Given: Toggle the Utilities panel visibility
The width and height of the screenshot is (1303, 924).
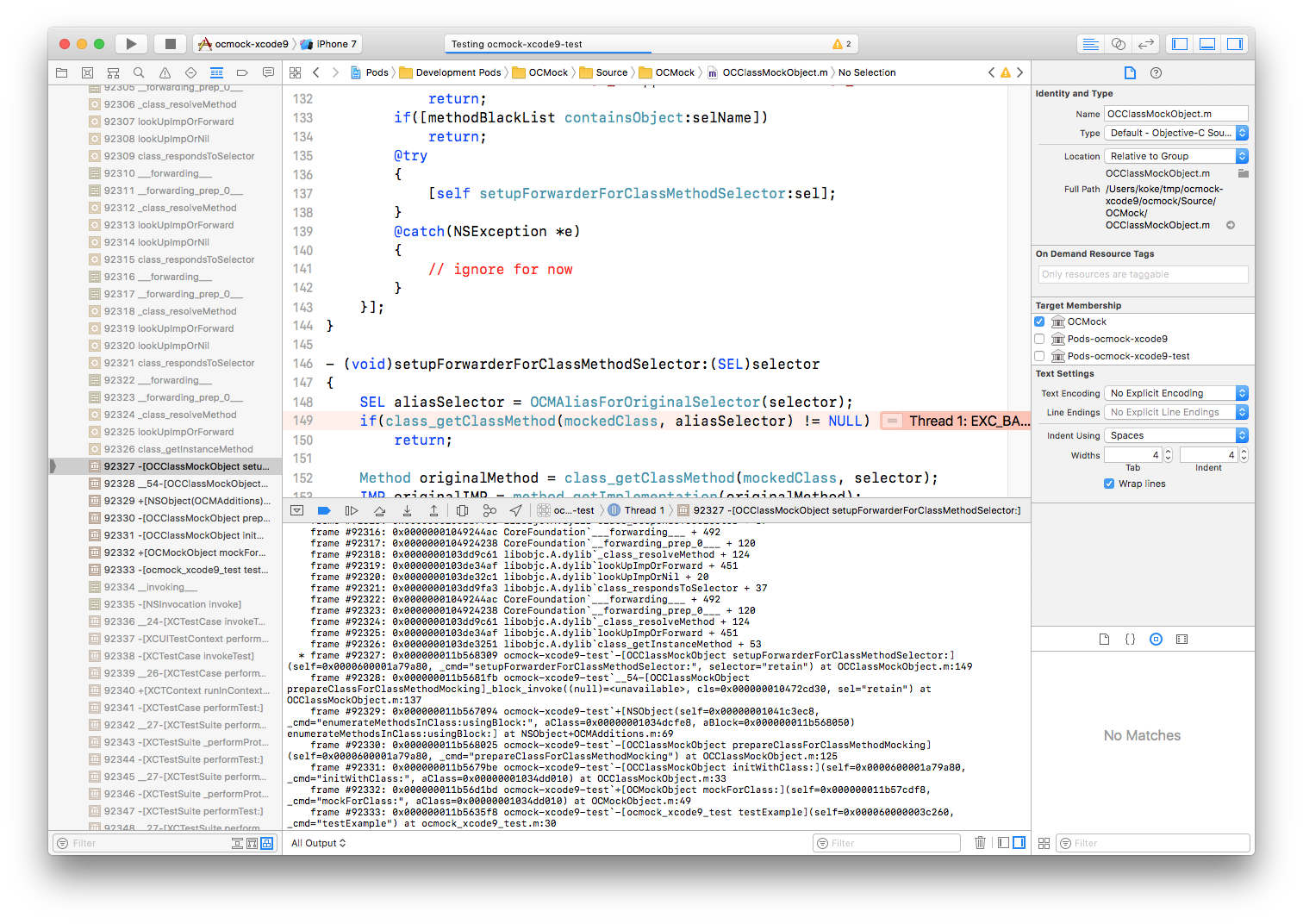Looking at the screenshot, I should coord(1235,44).
